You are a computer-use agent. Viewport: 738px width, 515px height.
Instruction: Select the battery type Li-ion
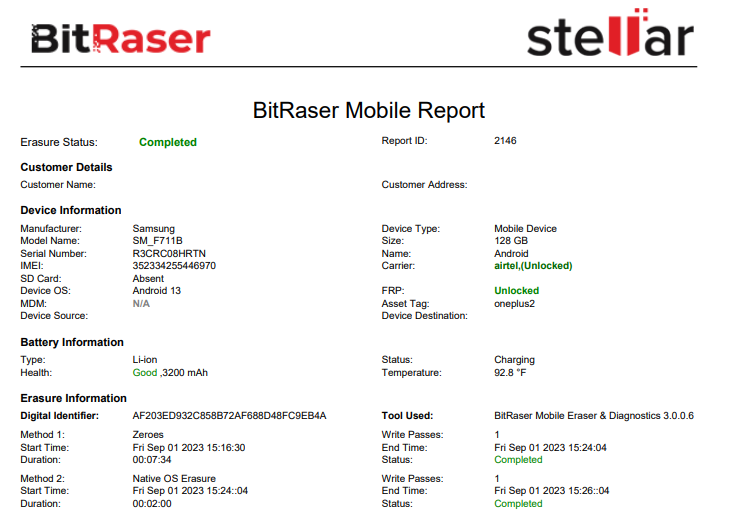click(145, 360)
